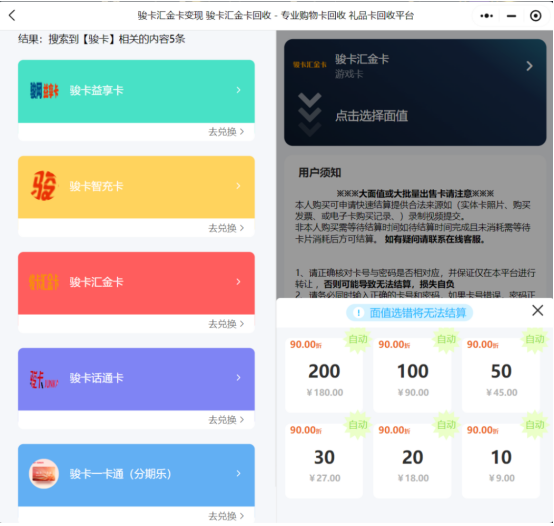Click 去兑换 under 骏卡智充卡
Viewport: 554px width, 526px height.
[x=226, y=228]
